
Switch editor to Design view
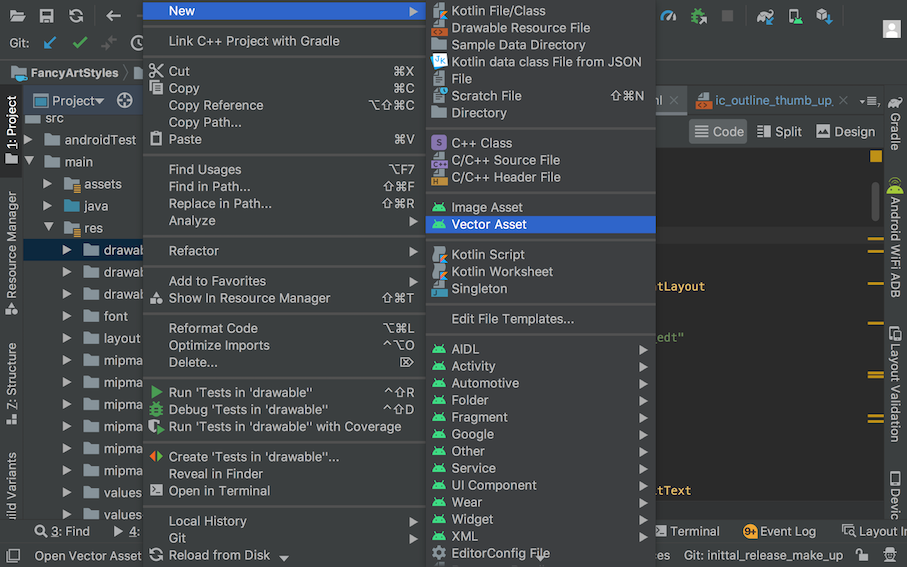846,132
